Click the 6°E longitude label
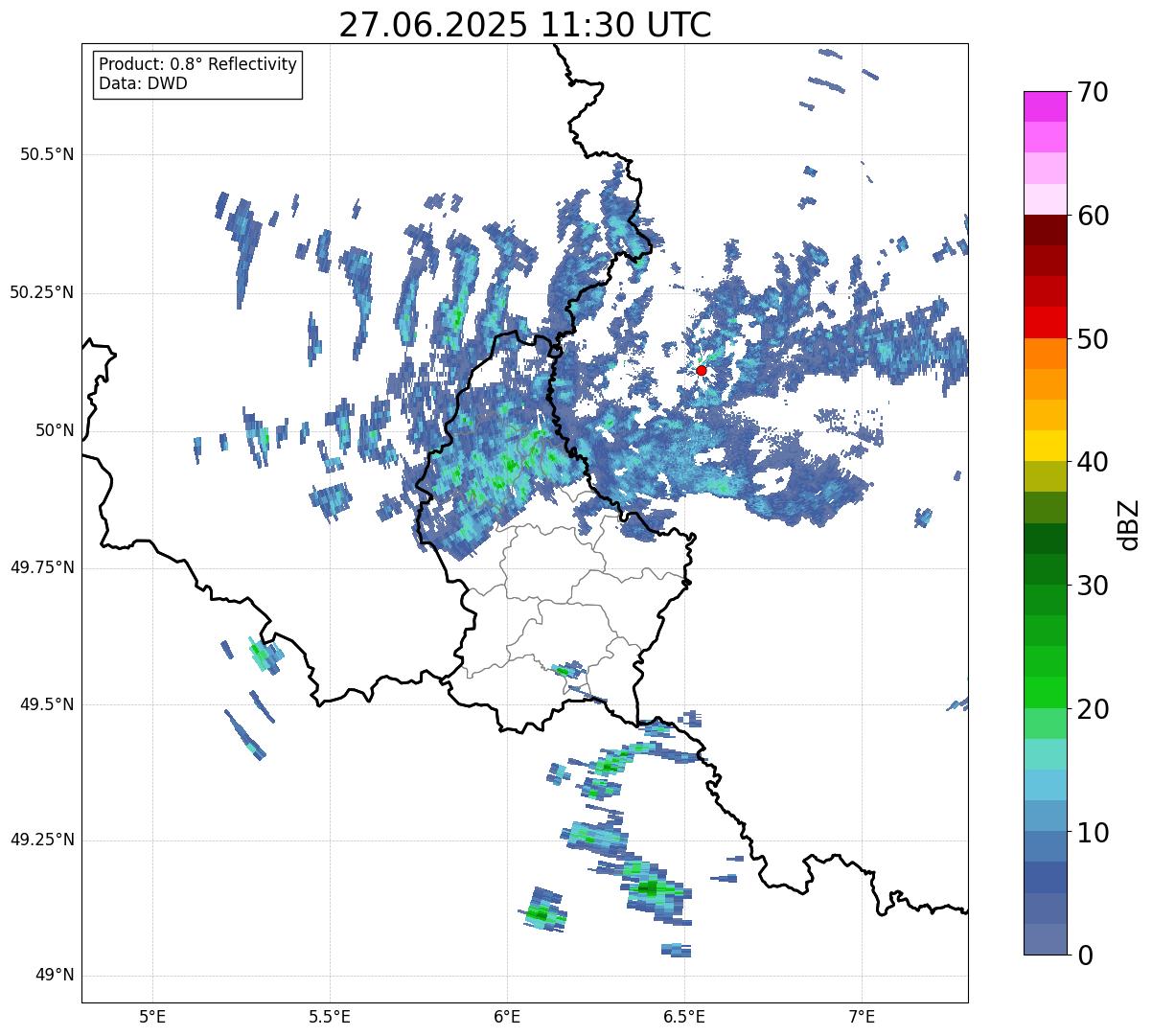 pyautogui.click(x=507, y=1016)
